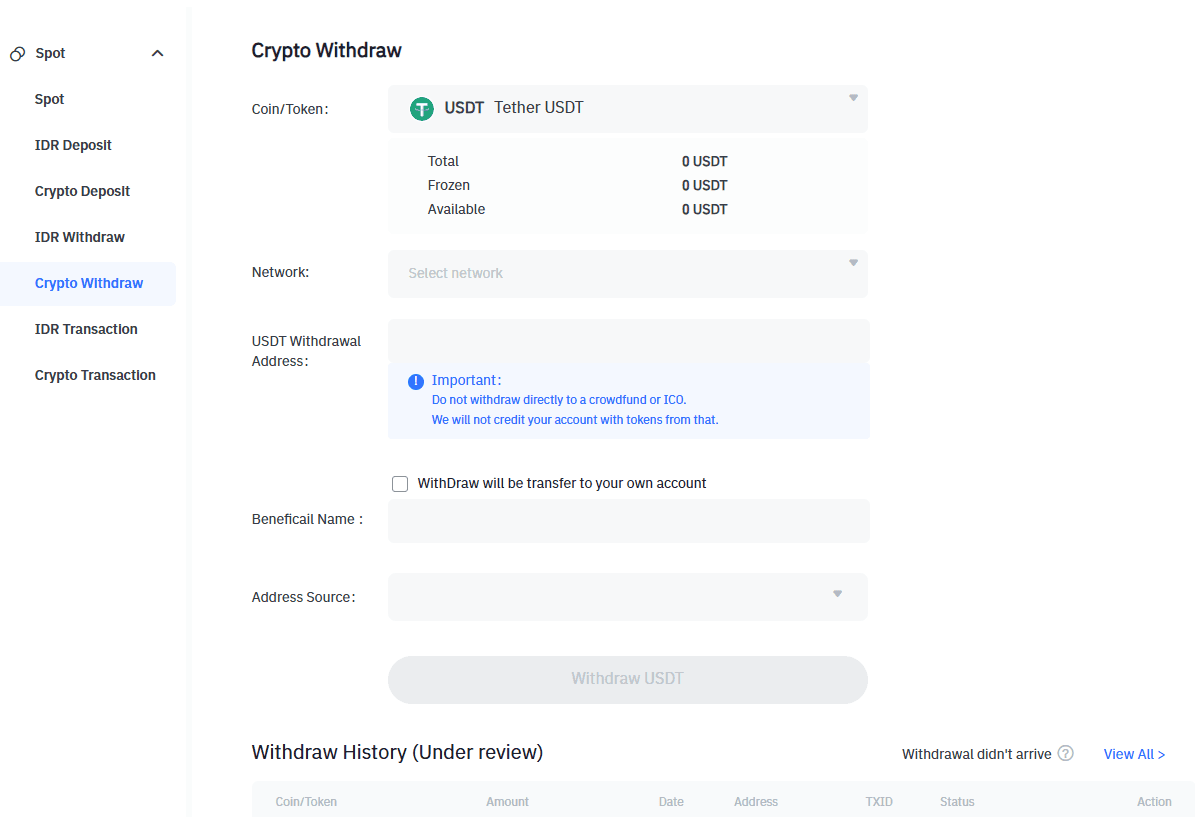The width and height of the screenshot is (1195, 817).
Task: Click the USDT Tether token icon
Action: [x=421, y=109]
